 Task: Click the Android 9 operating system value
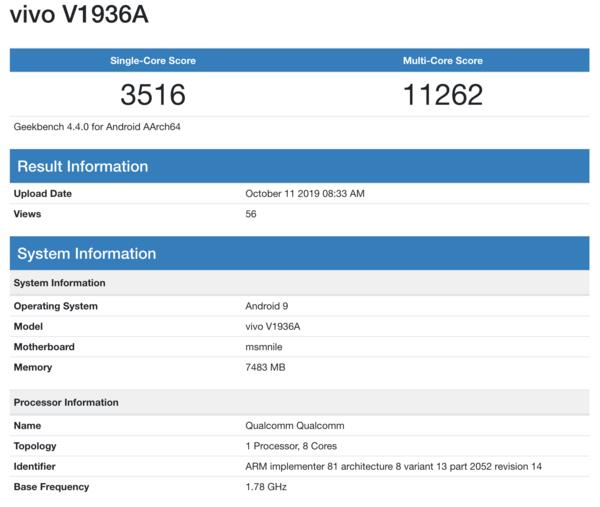click(x=266, y=306)
